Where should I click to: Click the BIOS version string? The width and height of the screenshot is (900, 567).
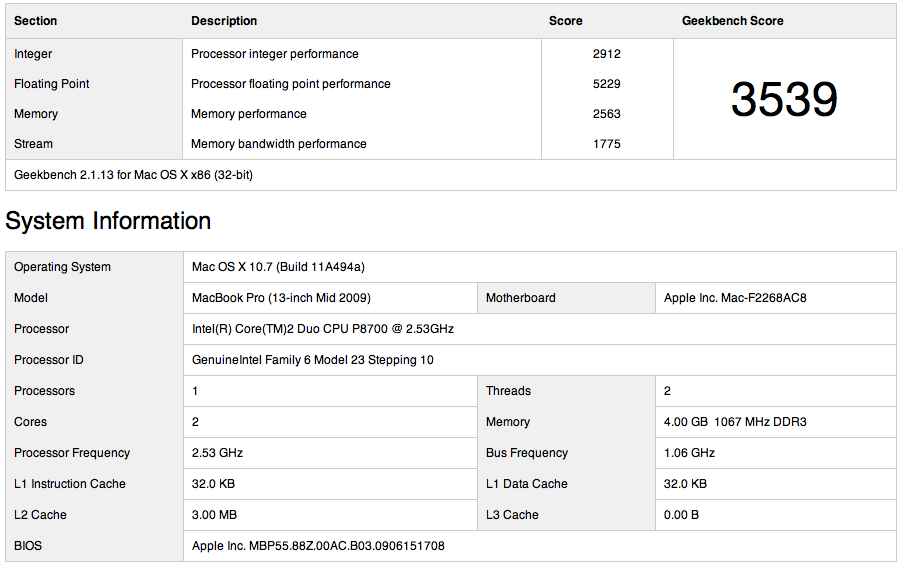318,546
